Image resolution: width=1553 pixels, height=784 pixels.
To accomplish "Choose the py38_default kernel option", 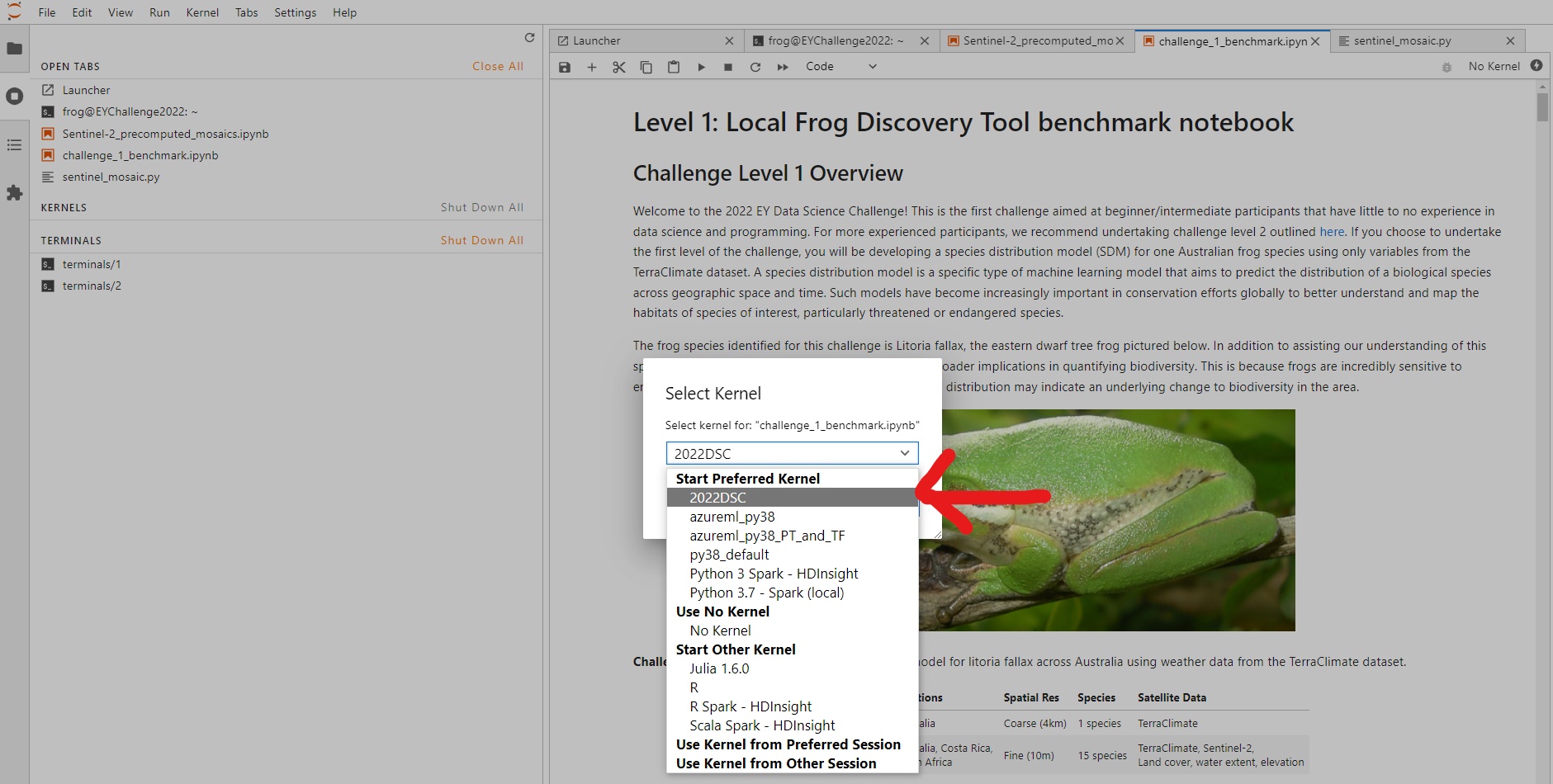I will [792, 555].
